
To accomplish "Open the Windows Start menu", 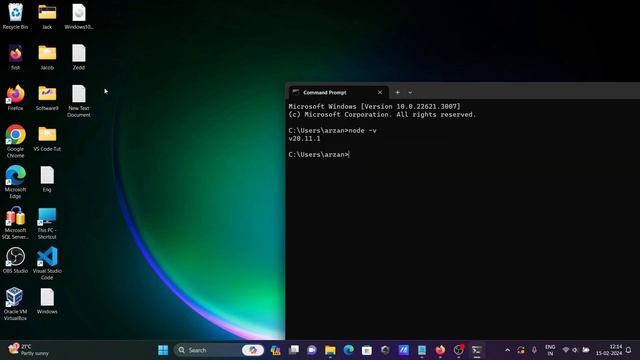I will click(163, 350).
